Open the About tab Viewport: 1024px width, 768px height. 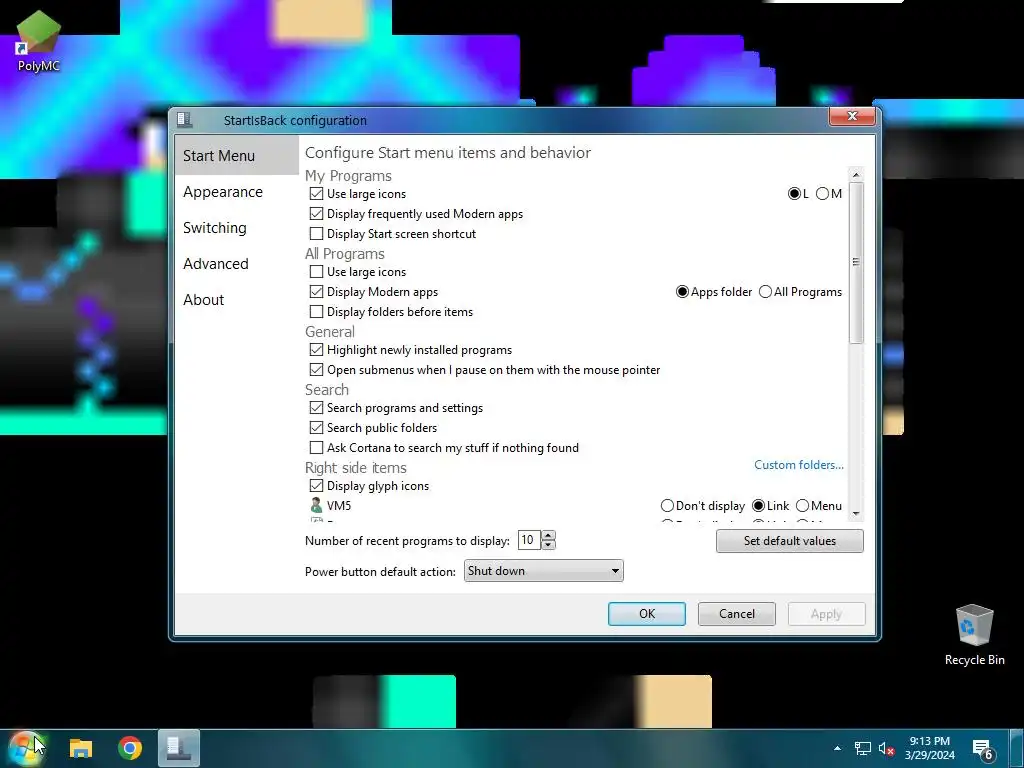(203, 300)
